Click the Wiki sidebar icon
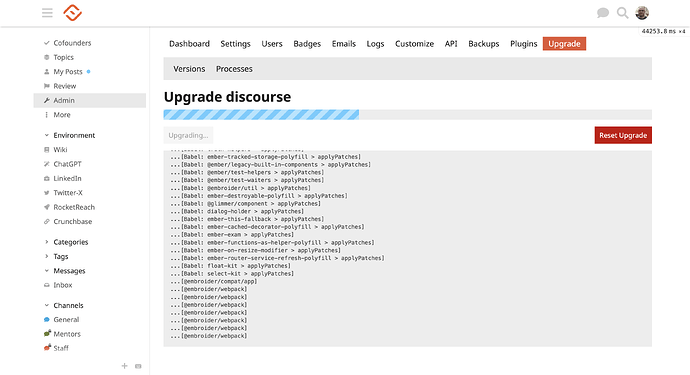Image resolution: width=690 pixels, height=375 pixels. (x=47, y=150)
